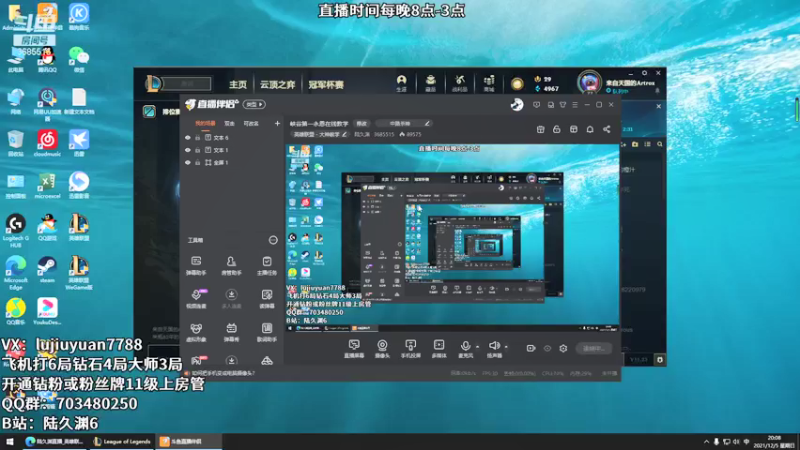Select the 文本 6 source row

(232, 138)
